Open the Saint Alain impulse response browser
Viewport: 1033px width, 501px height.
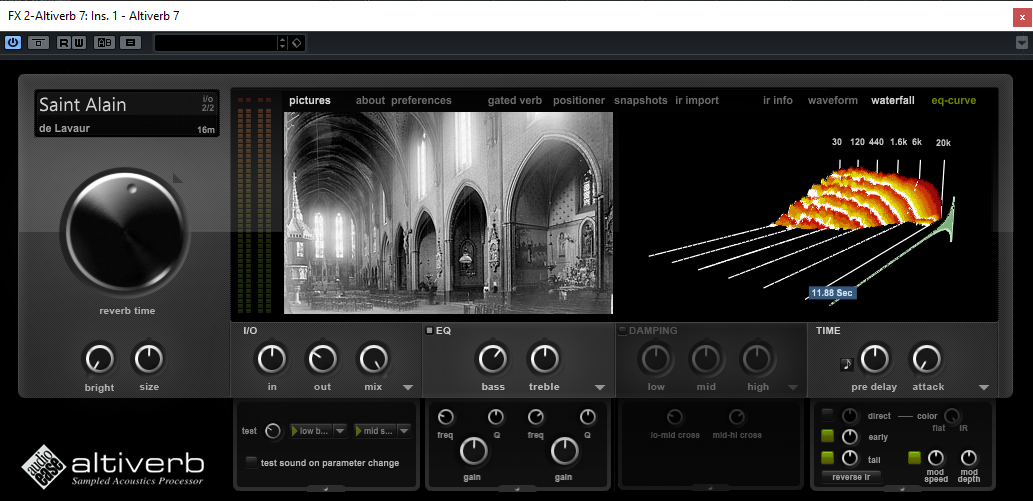point(127,113)
